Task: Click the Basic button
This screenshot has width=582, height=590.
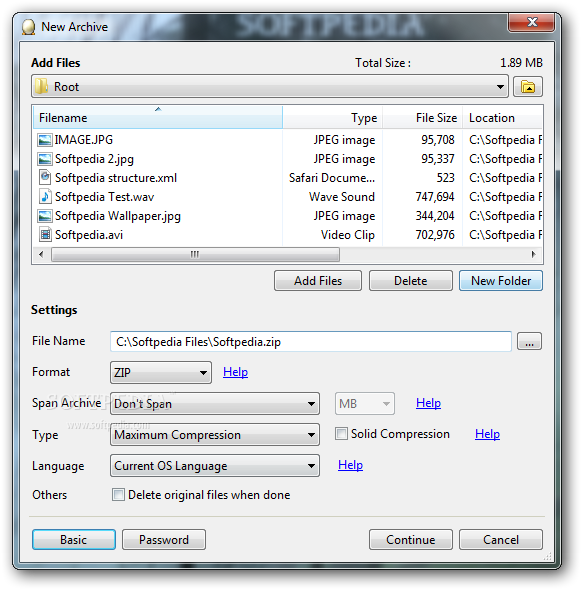Action: 74,540
